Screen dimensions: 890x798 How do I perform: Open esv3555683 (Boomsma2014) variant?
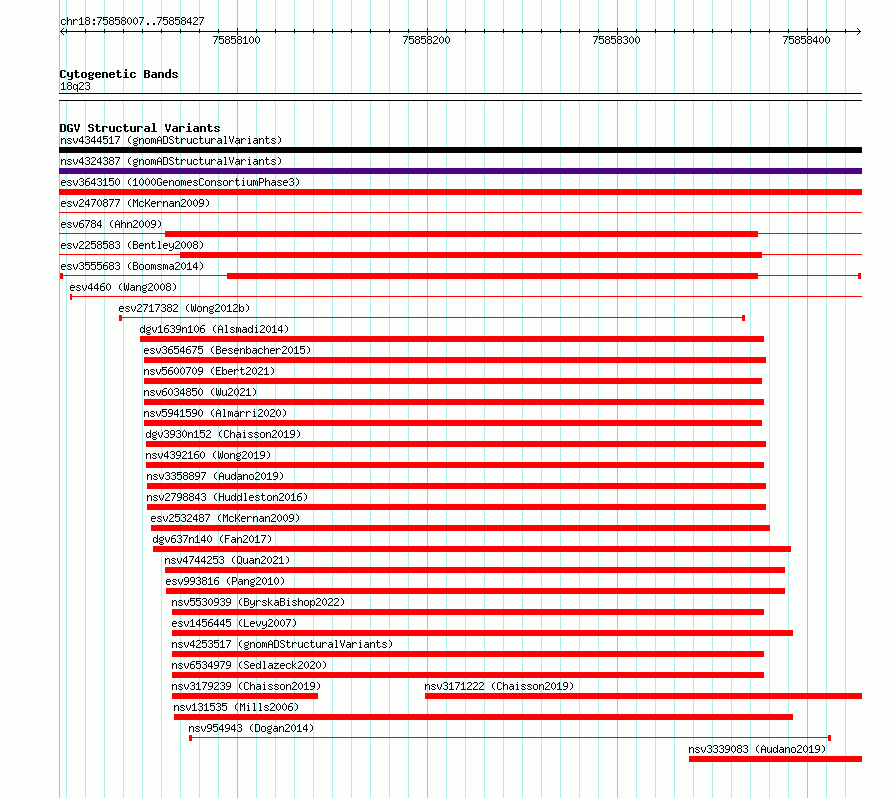(132, 266)
